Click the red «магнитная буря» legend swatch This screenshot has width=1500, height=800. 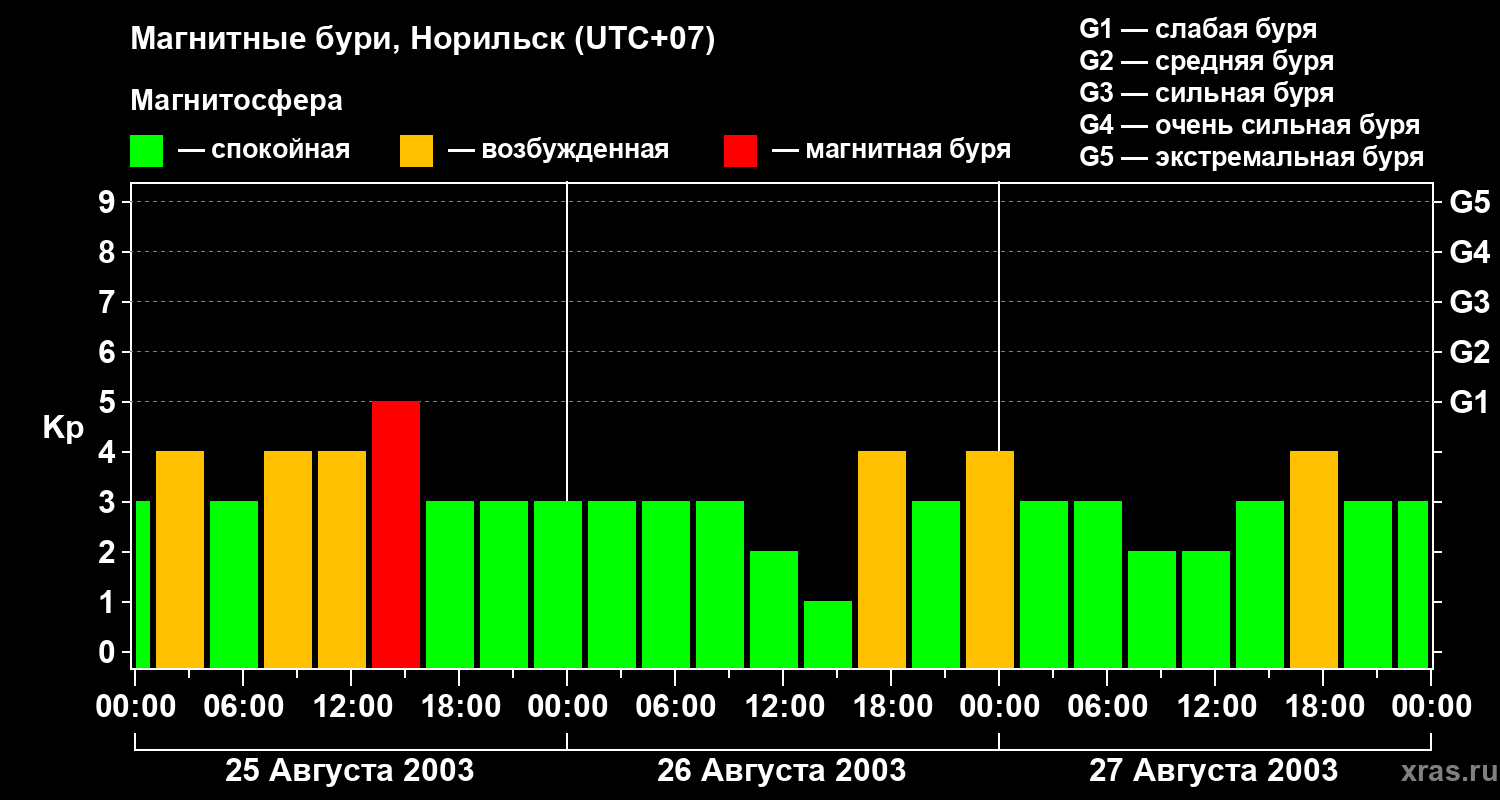click(x=741, y=151)
